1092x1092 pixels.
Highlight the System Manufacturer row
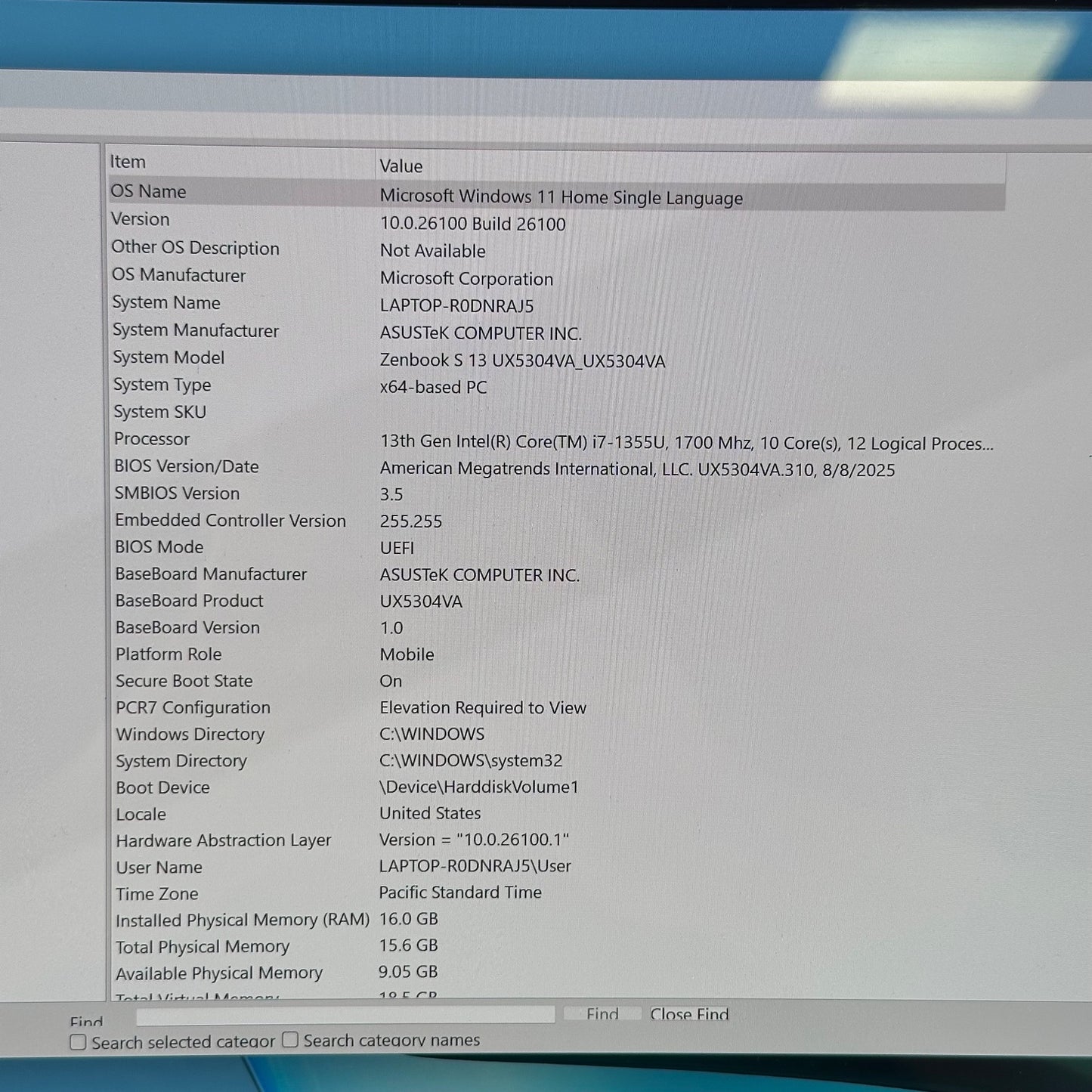[x=196, y=331]
